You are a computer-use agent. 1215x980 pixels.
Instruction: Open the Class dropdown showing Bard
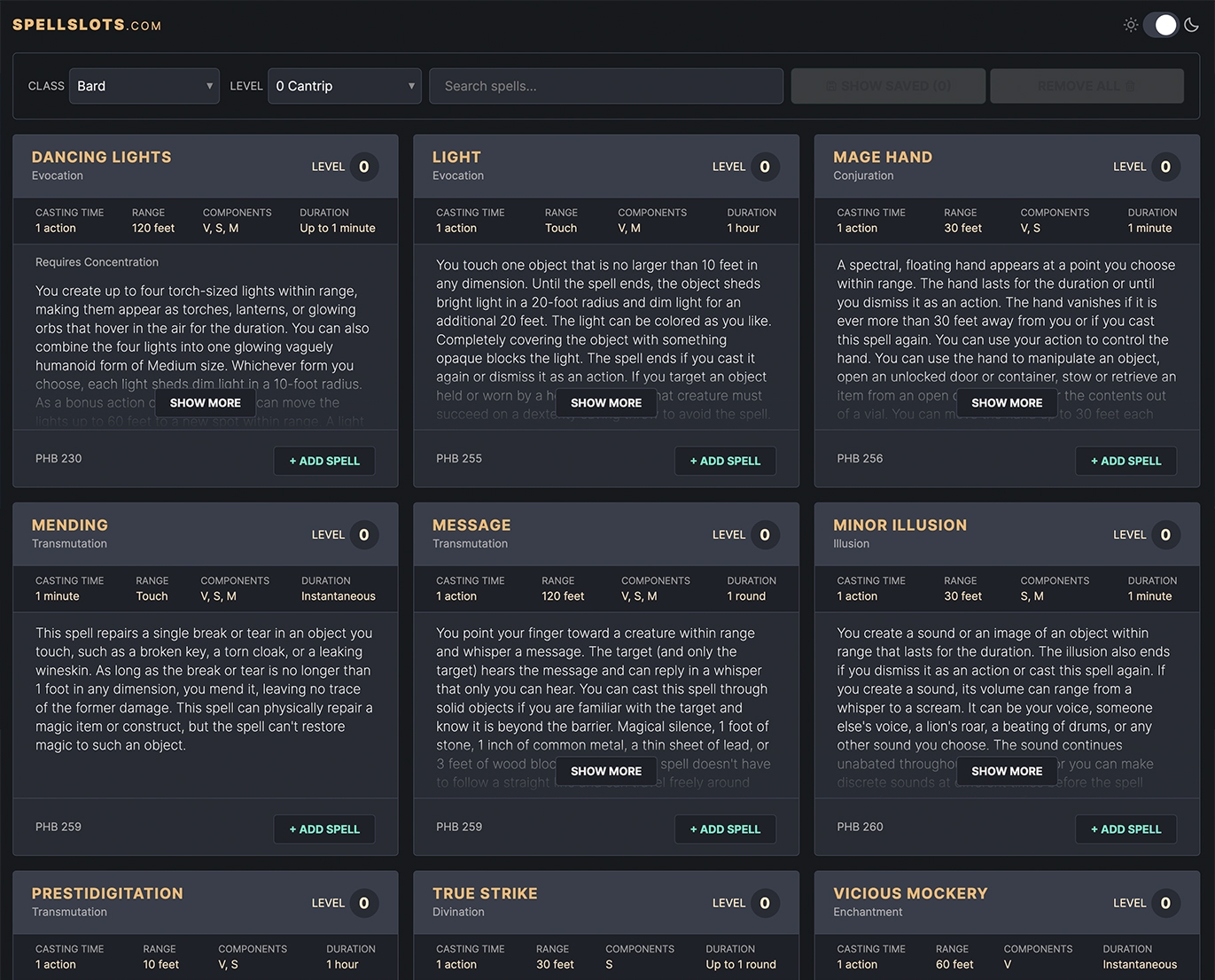pos(144,86)
